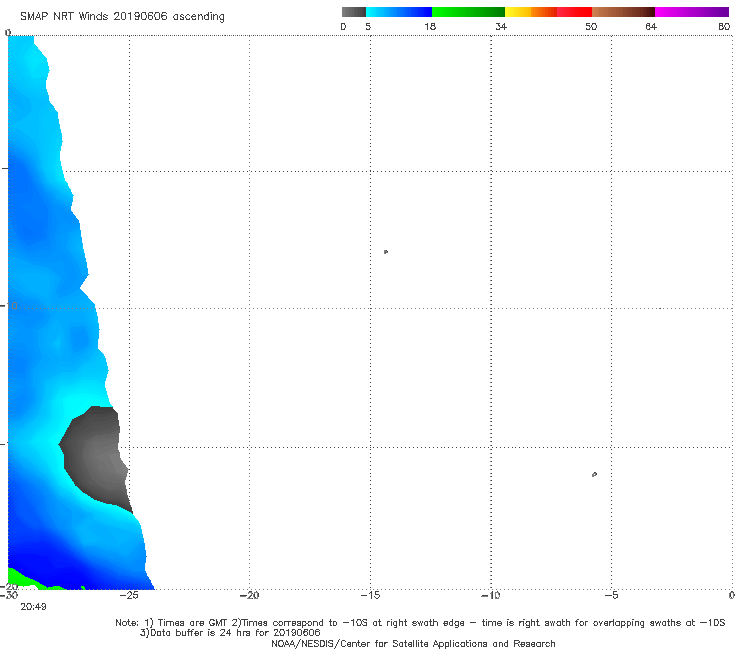Pick the cyan-blue 5–18 color bar segment

click(x=399, y=12)
